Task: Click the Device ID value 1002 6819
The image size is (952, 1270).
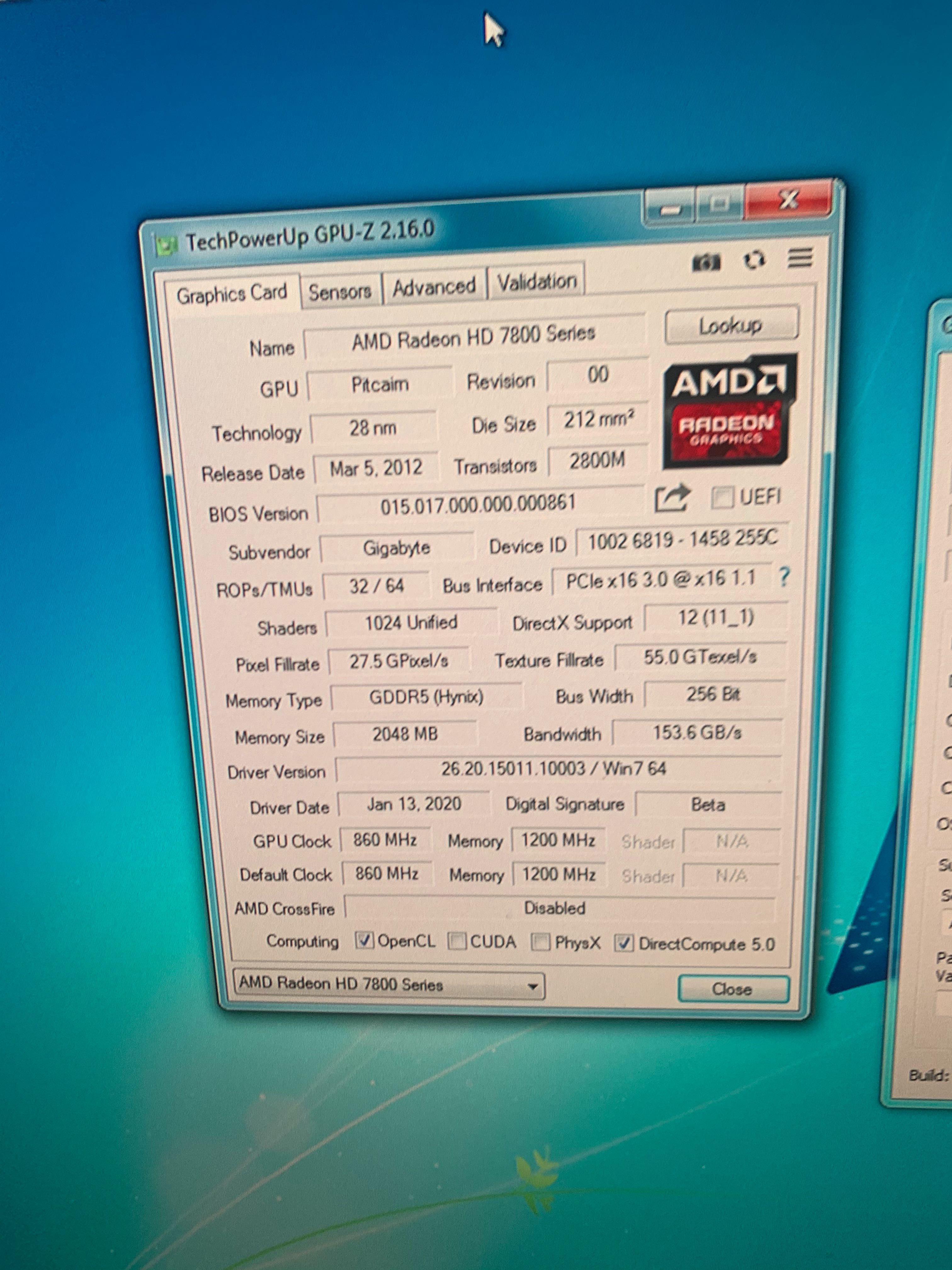Action: click(x=683, y=539)
